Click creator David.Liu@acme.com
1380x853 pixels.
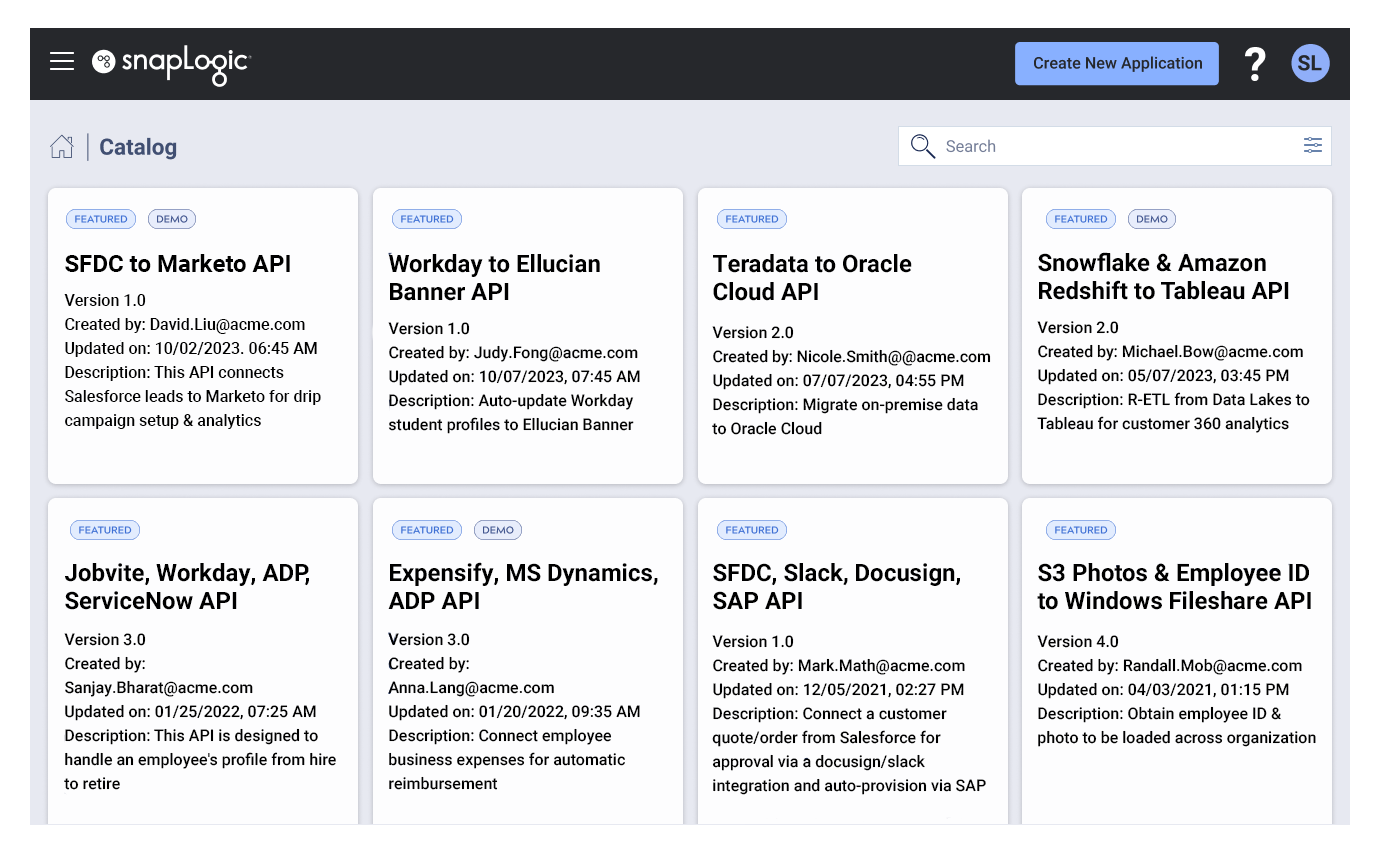pyautogui.click(x=227, y=324)
